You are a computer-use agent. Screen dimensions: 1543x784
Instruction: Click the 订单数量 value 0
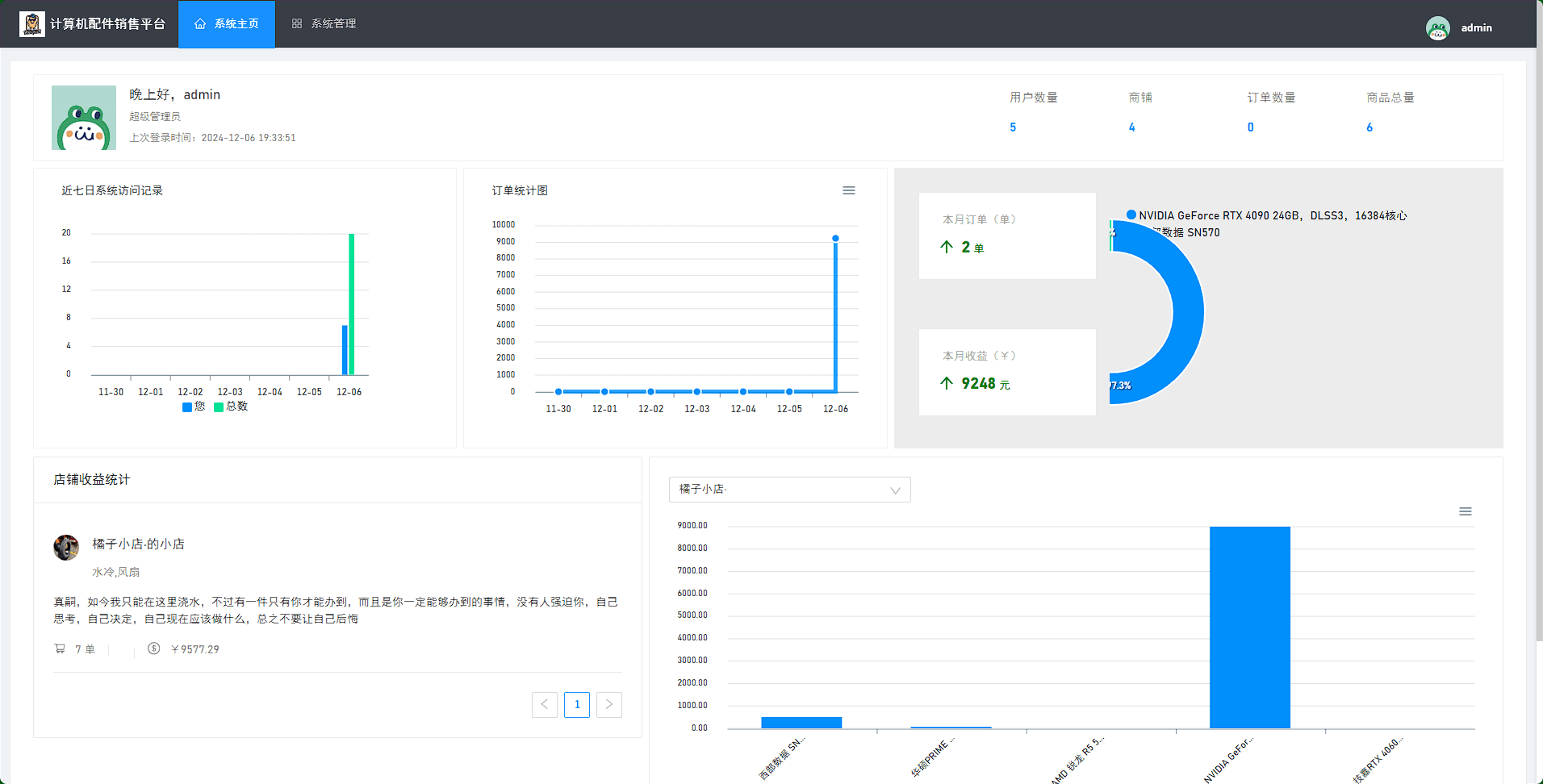click(x=1251, y=127)
